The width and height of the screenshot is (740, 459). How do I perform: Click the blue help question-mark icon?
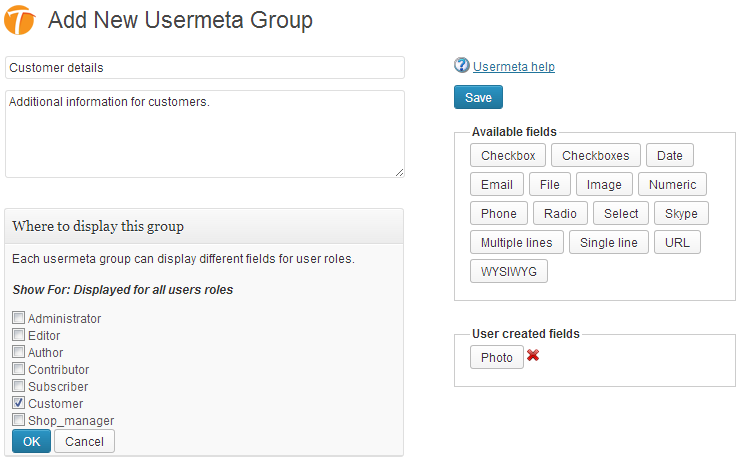[x=462, y=65]
